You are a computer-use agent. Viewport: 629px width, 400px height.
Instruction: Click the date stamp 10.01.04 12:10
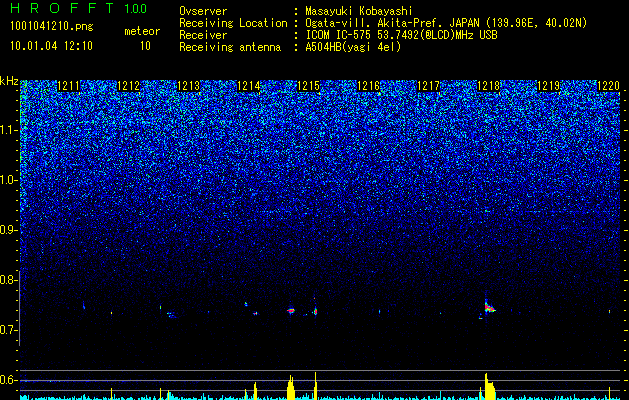[x=51, y=46]
